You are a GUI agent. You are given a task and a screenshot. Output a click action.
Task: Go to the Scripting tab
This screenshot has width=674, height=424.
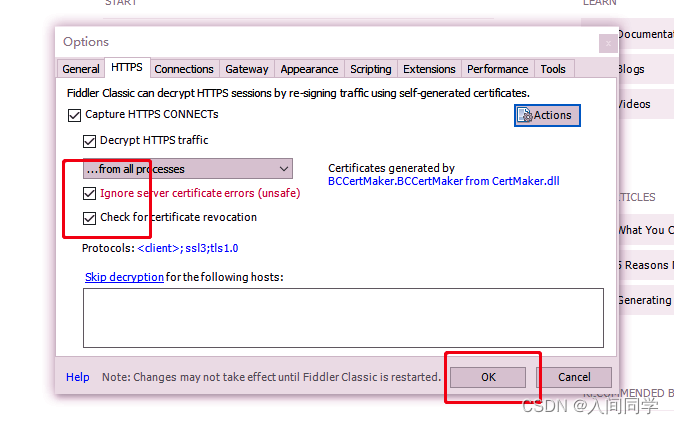point(371,69)
